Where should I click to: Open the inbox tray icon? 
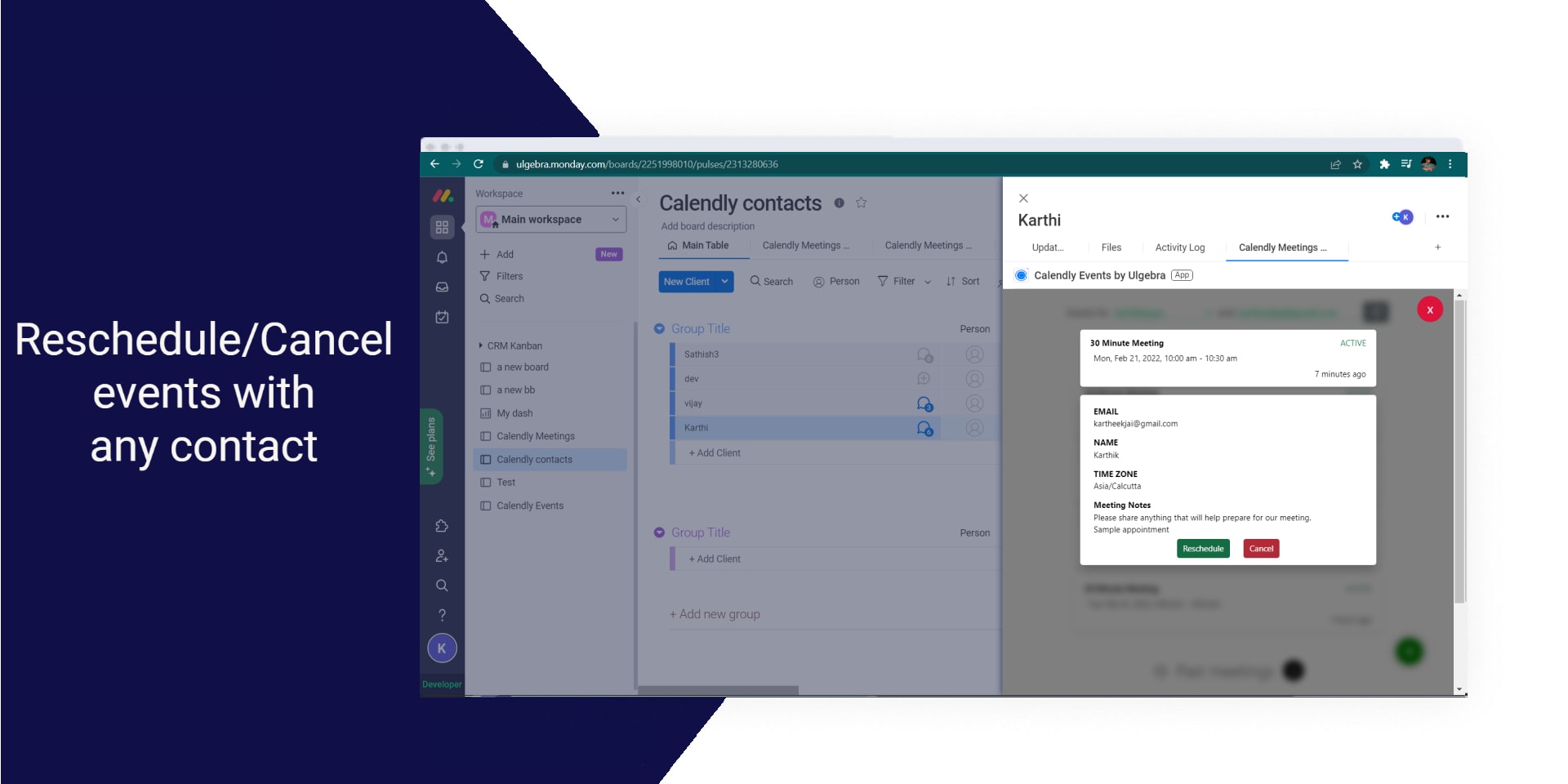tap(442, 287)
